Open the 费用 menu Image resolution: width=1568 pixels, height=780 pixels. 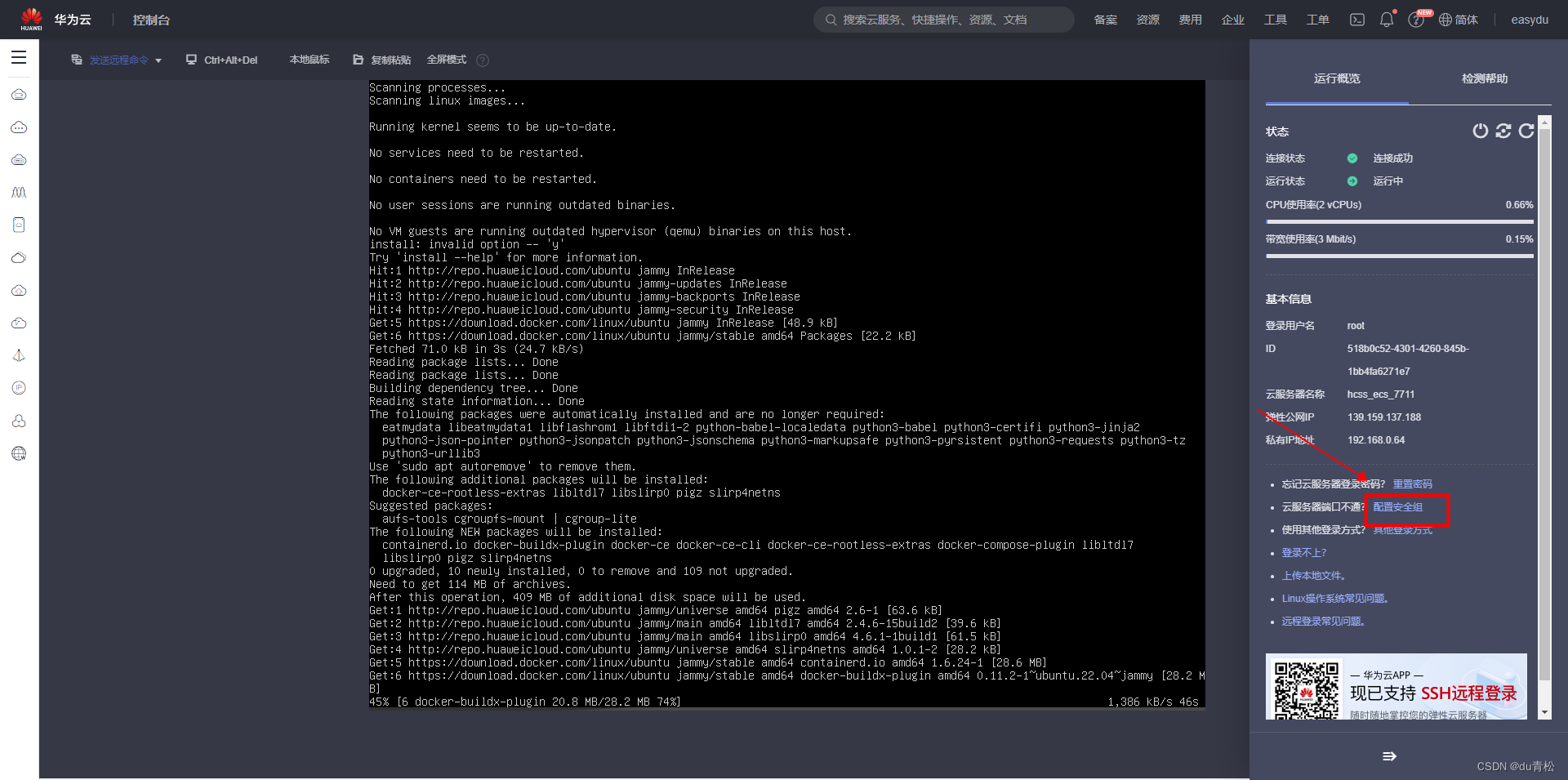pos(1191,20)
